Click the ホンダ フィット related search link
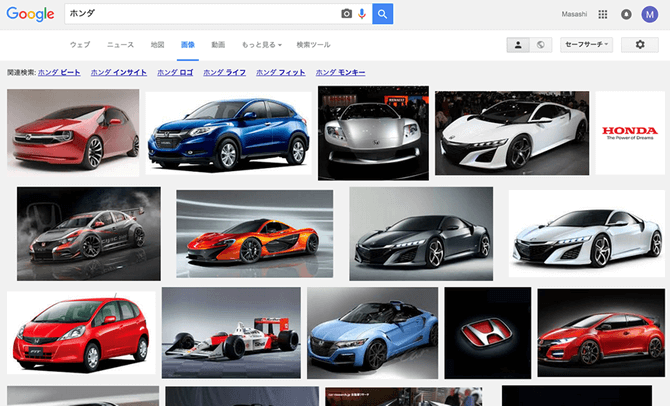The width and height of the screenshot is (670, 406). pos(281,73)
